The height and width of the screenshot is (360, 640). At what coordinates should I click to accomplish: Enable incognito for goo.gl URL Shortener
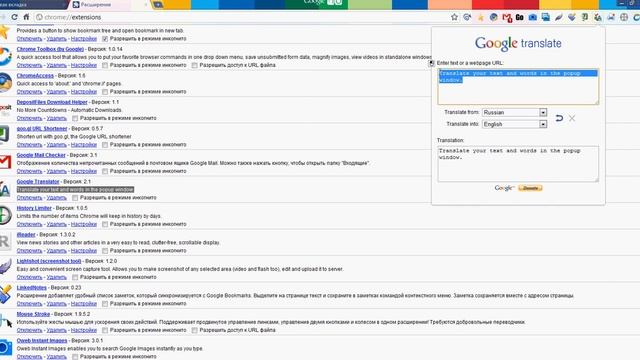105,145
